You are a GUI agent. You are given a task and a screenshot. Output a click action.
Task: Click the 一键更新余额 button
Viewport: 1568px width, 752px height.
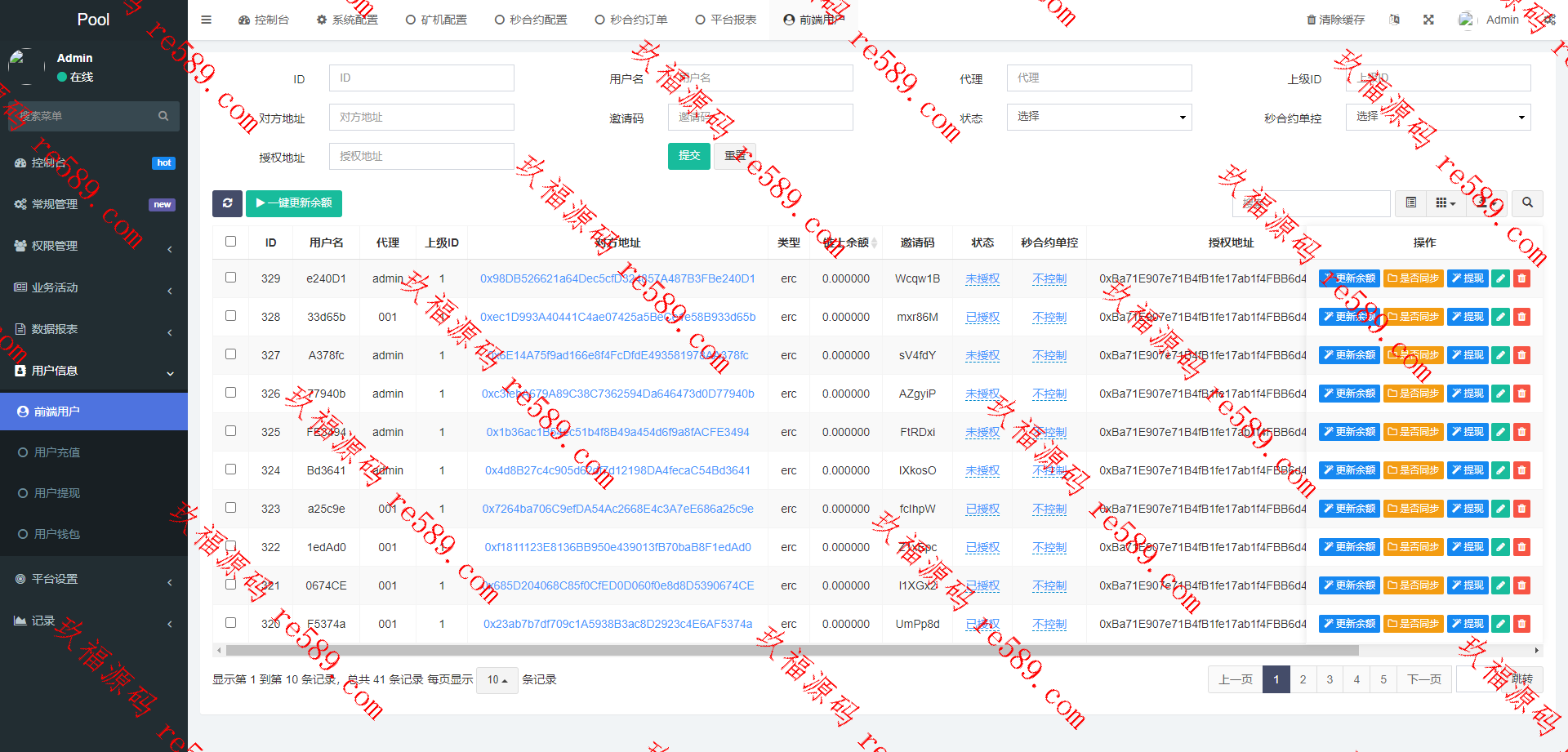click(x=294, y=203)
